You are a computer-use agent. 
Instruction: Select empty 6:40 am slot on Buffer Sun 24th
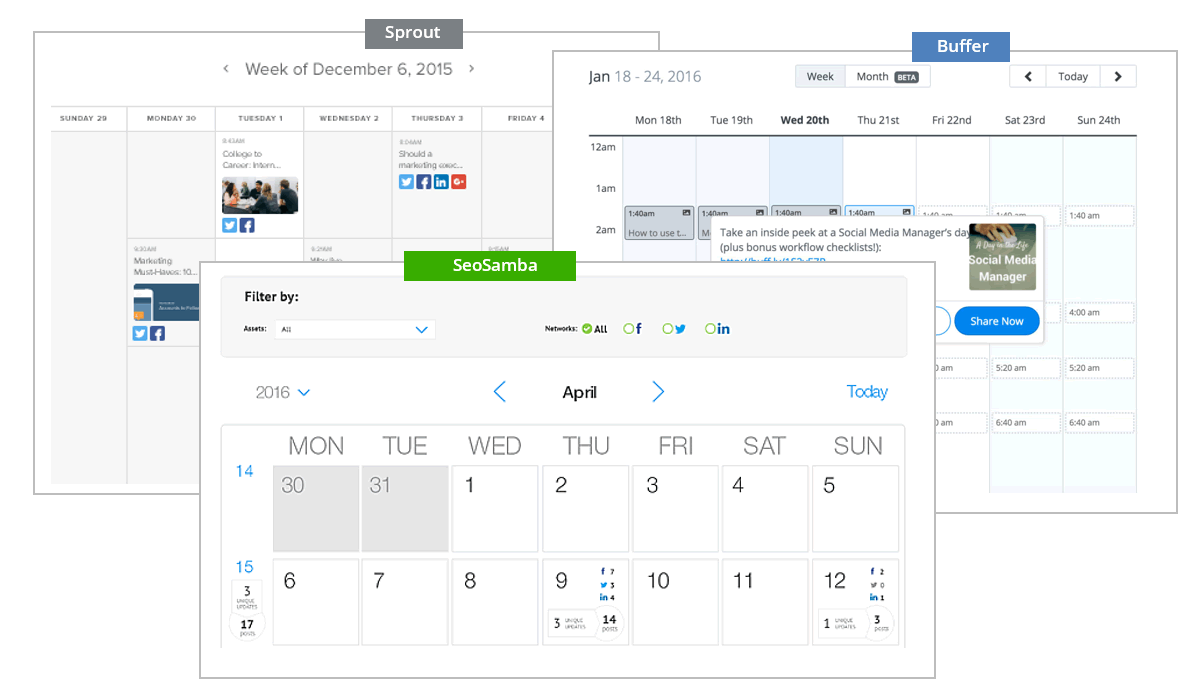click(x=1099, y=423)
